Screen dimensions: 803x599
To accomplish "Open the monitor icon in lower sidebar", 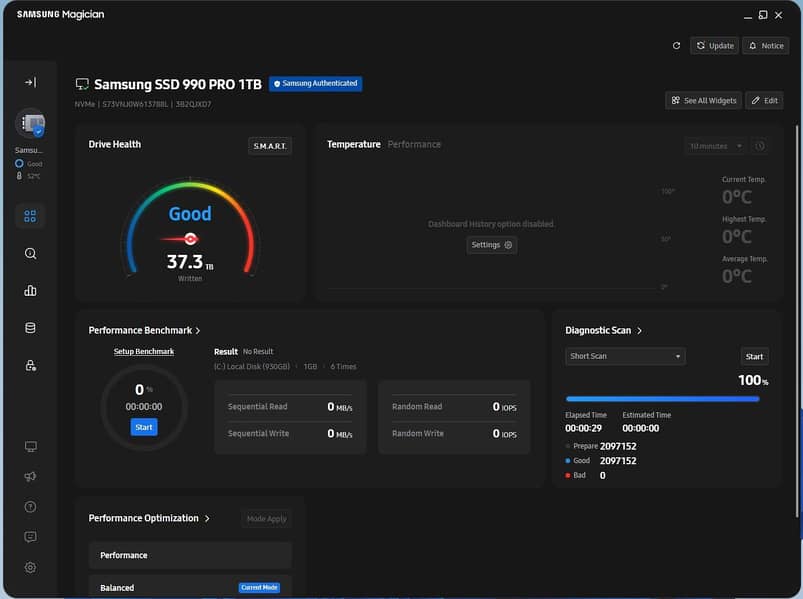I will click(x=30, y=446).
